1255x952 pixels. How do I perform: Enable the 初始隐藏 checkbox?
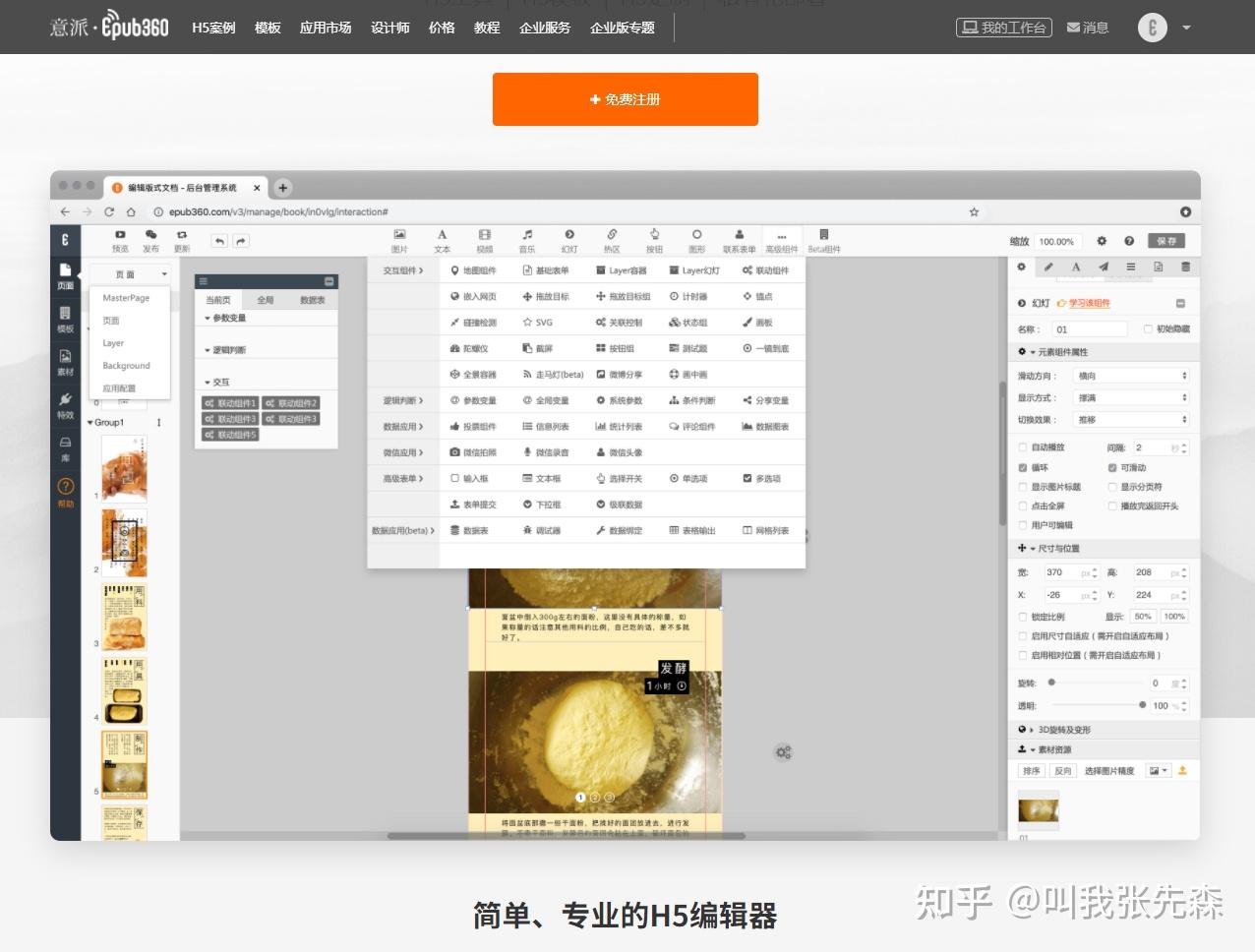(1148, 328)
